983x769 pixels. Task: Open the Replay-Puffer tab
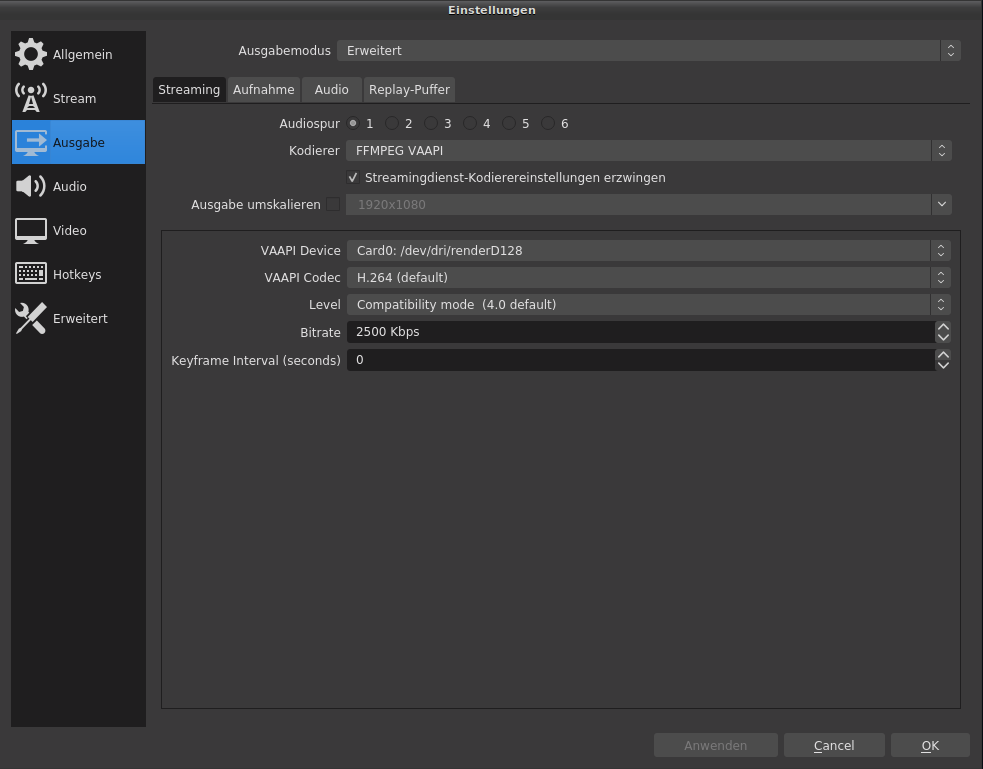(409, 90)
